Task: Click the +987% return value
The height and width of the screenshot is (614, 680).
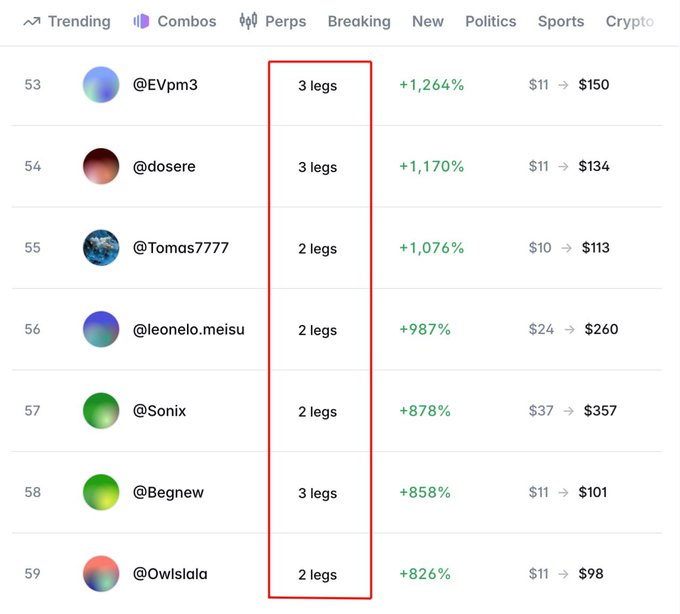Action: pyautogui.click(x=425, y=329)
